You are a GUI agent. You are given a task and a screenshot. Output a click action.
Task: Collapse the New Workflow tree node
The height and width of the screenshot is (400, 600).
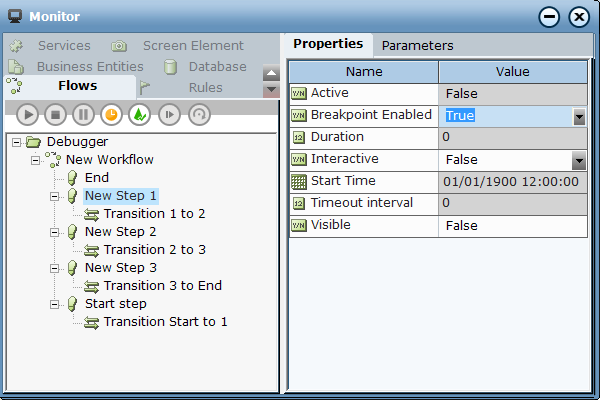point(35,160)
